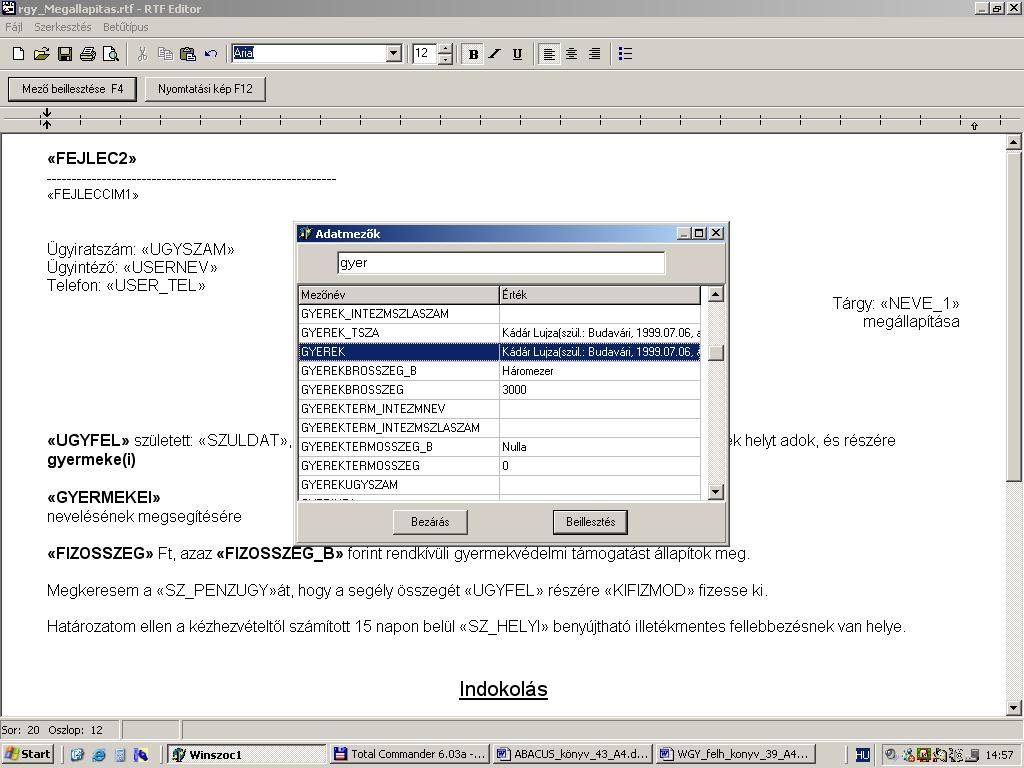The width and height of the screenshot is (1024, 768).
Task: Click the «GYERMEKEI» field in the document
Action: pyautogui.click(x=104, y=498)
